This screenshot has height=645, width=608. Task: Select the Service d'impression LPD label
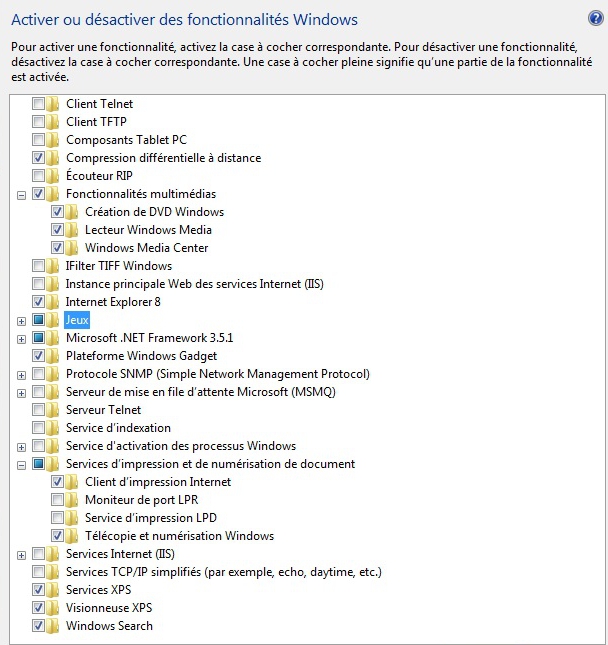[x=151, y=518]
